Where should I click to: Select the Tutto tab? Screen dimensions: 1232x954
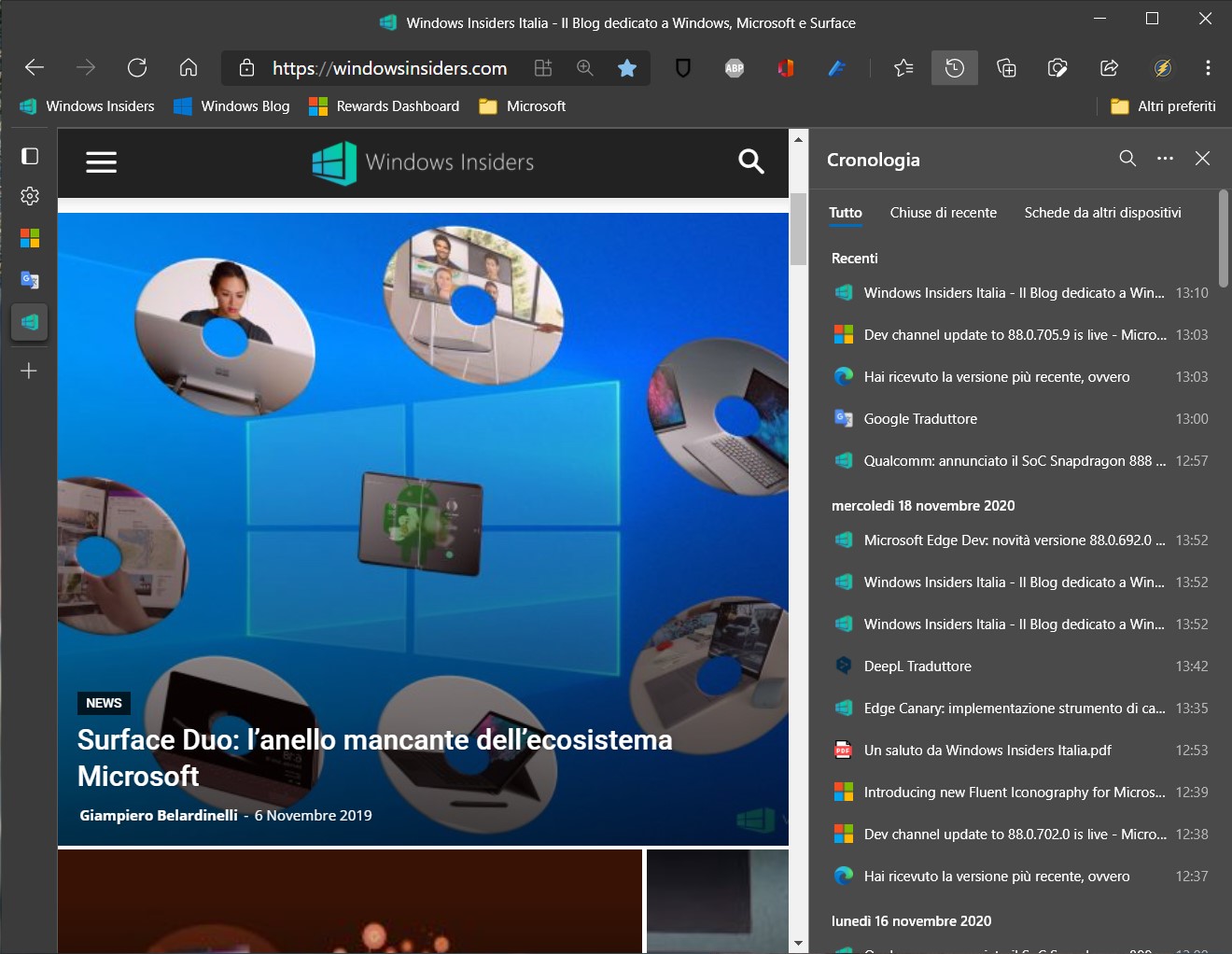click(846, 213)
